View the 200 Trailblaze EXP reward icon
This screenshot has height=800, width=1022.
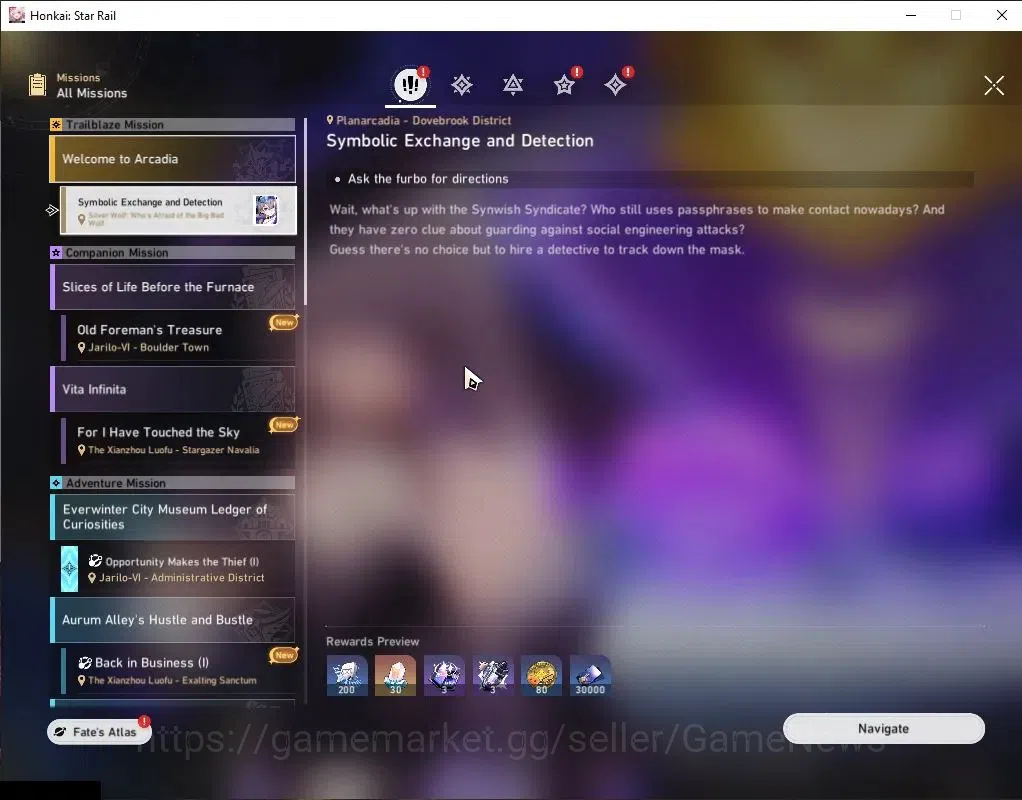tap(347, 675)
